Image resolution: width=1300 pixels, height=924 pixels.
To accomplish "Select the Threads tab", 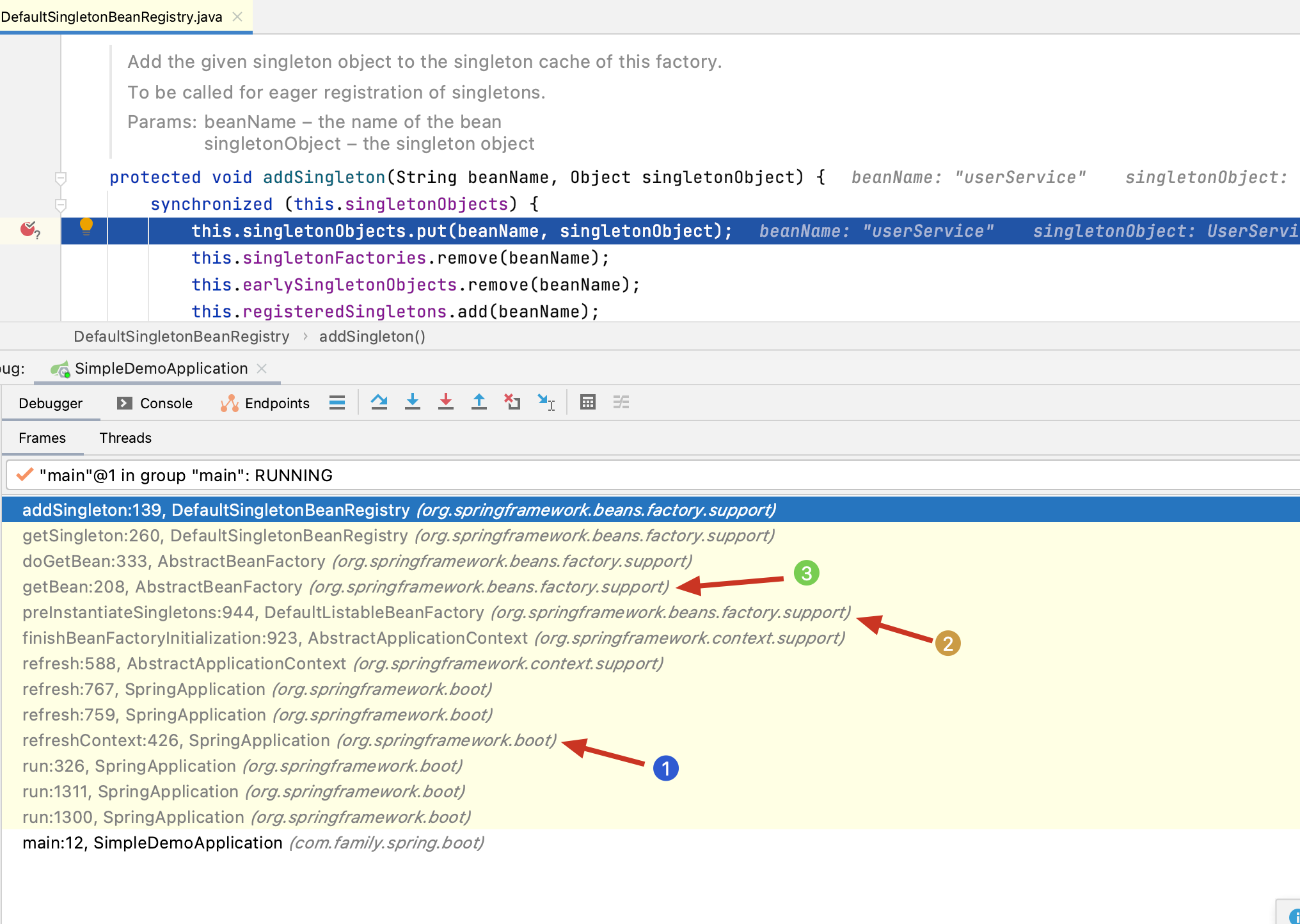I will point(125,438).
